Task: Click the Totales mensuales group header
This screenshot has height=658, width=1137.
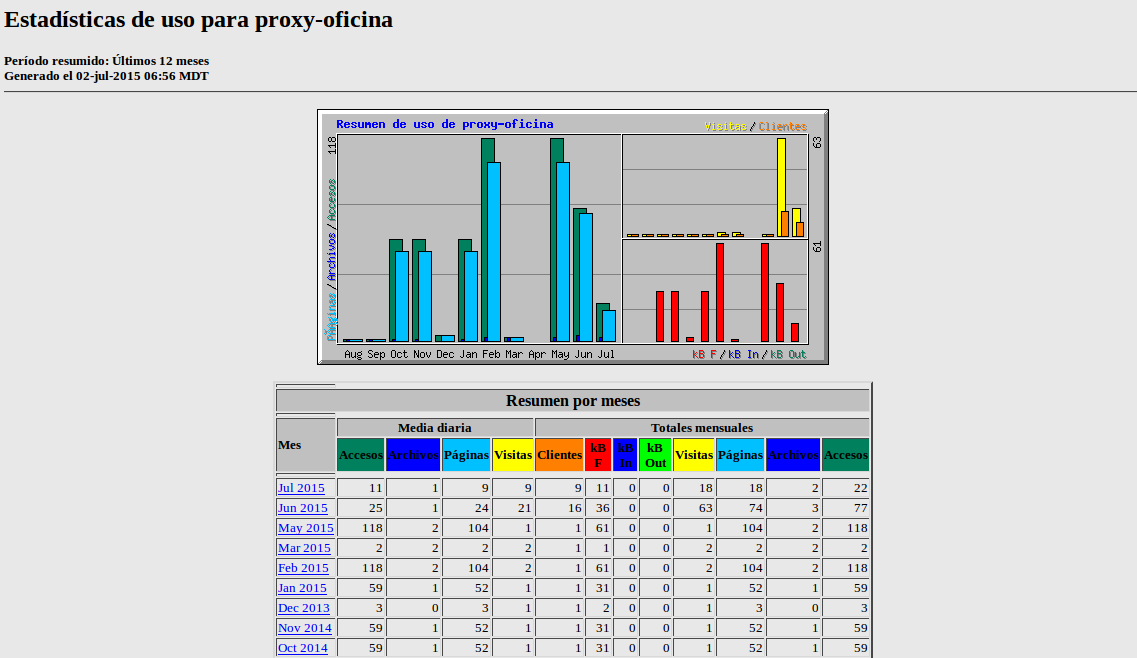Action: coord(702,428)
